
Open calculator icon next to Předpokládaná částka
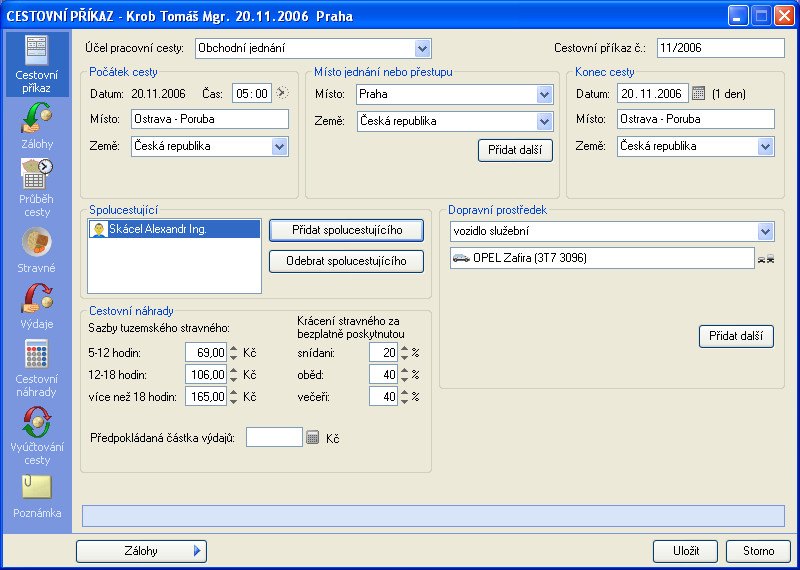pos(312,437)
